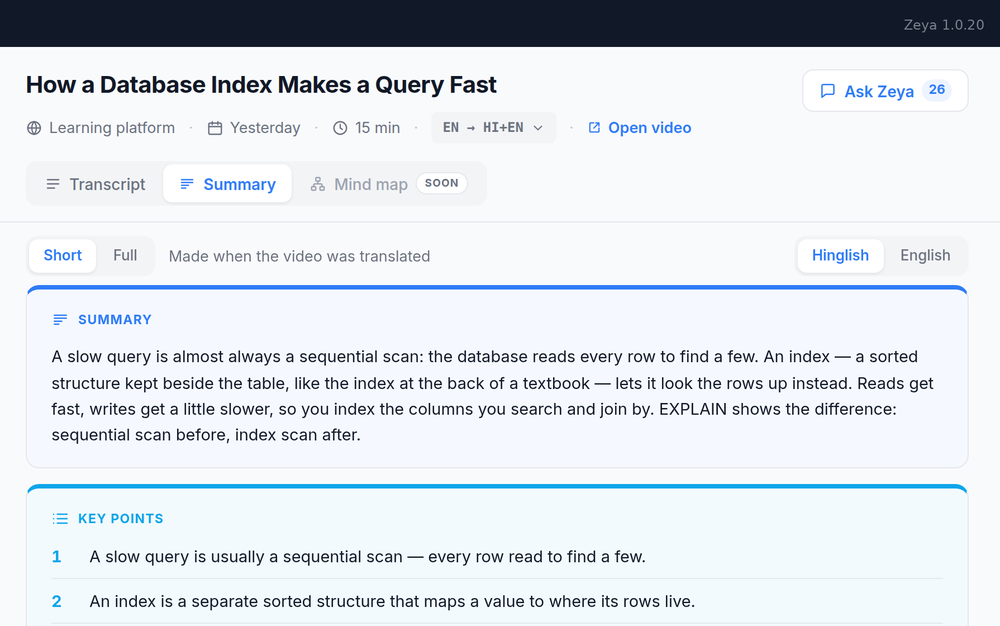1000x626 pixels.
Task: Click the Open video link
Action: click(x=640, y=127)
